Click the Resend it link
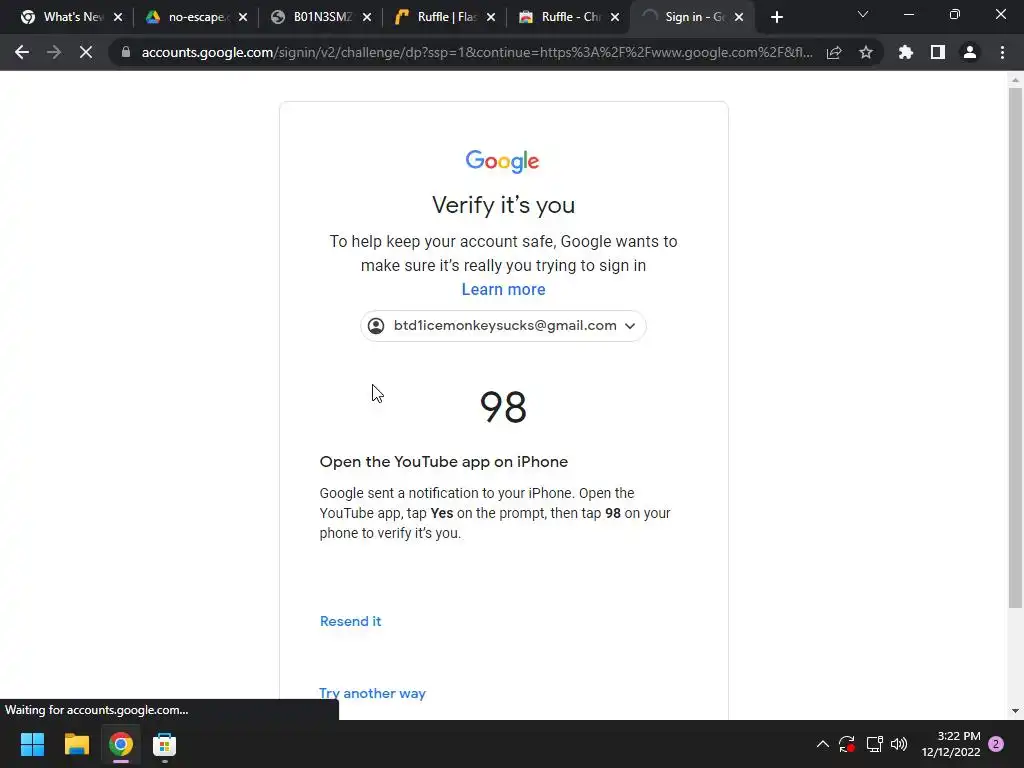The width and height of the screenshot is (1024, 768). (x=351, y=621)
